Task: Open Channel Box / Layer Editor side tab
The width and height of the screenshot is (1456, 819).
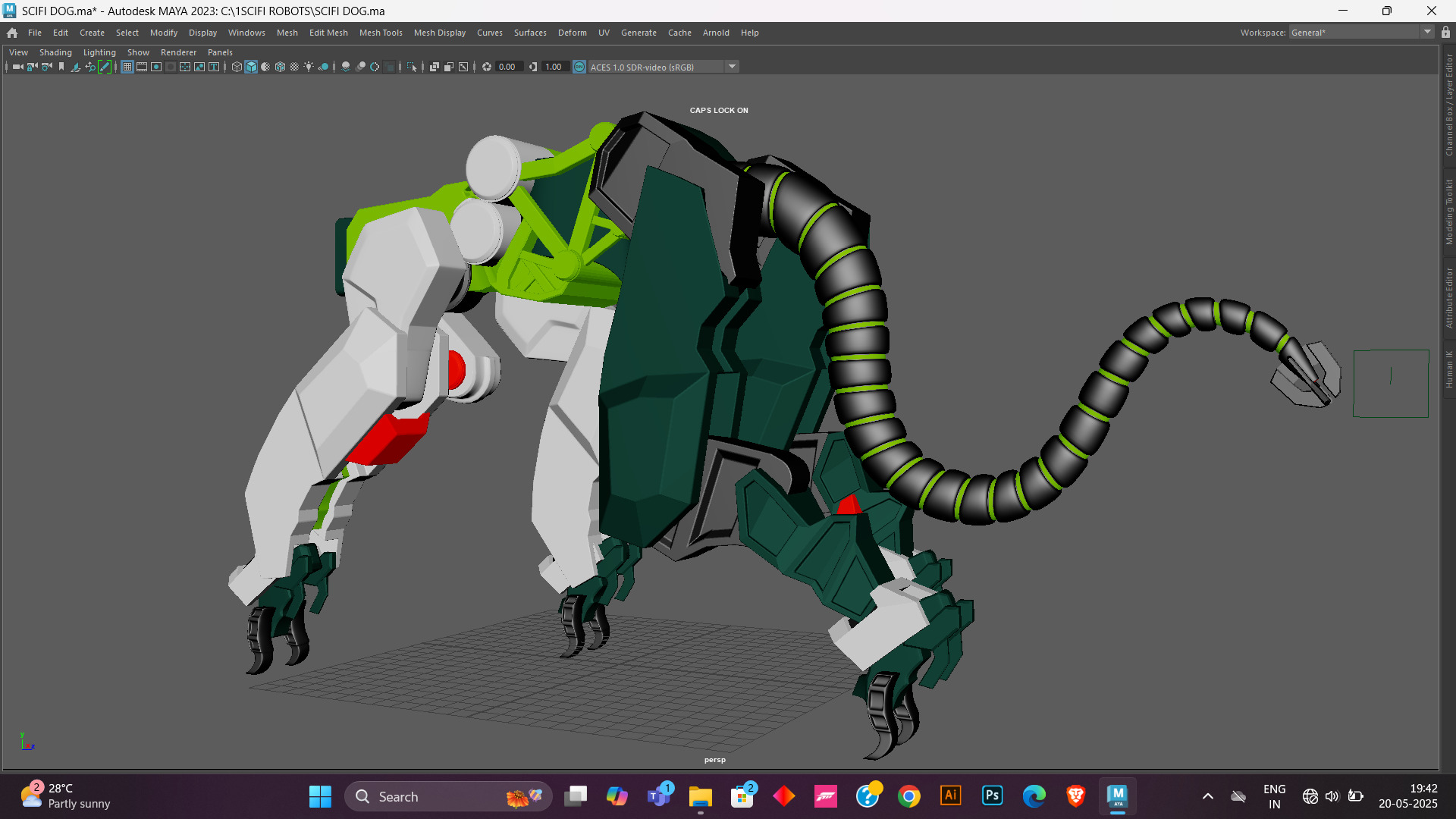Action: coord(1448,105)
